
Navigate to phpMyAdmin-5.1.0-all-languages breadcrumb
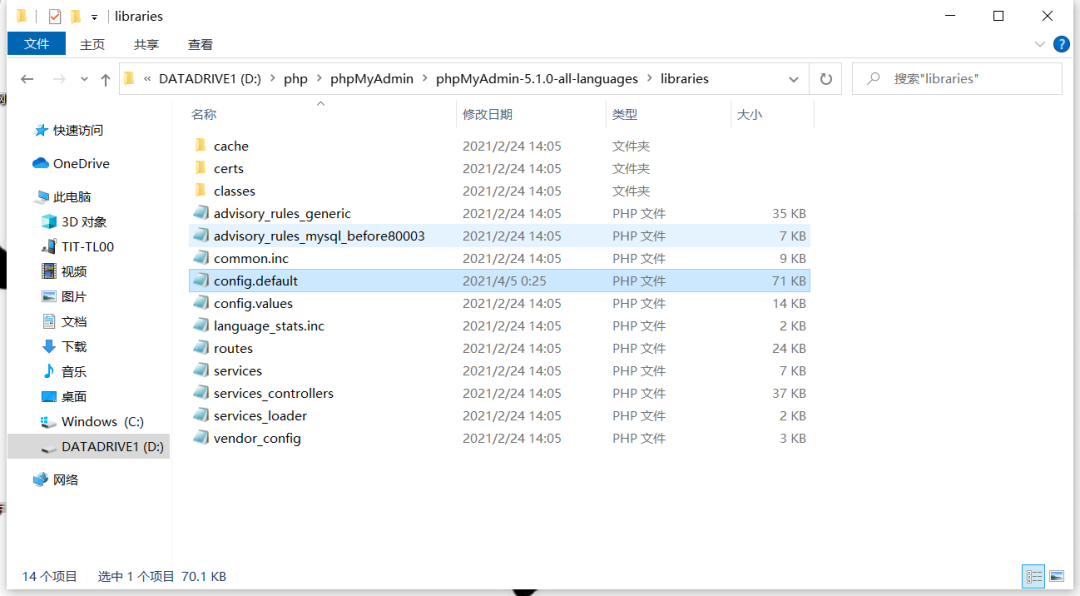click(537, 79)
